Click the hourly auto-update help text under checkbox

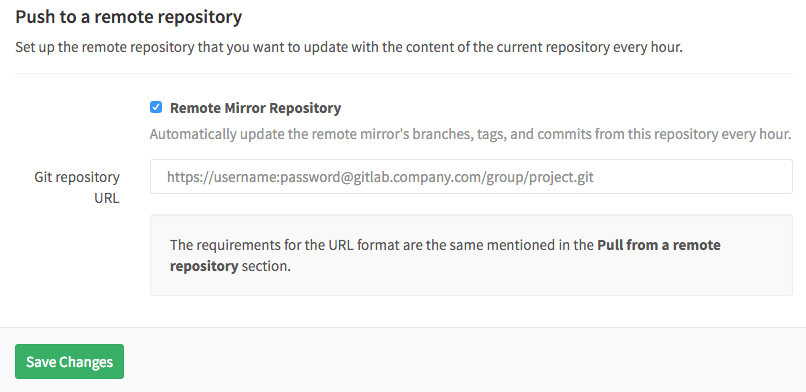click(x=470, y=134)
